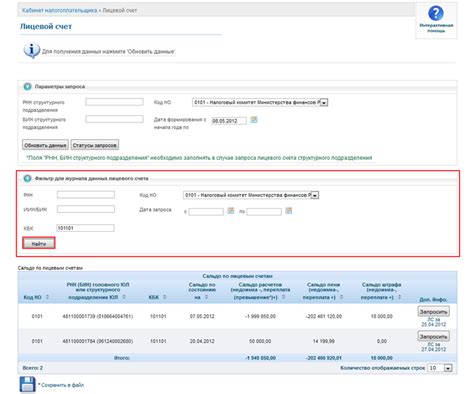Open displayed rows count dropdown

448,368
